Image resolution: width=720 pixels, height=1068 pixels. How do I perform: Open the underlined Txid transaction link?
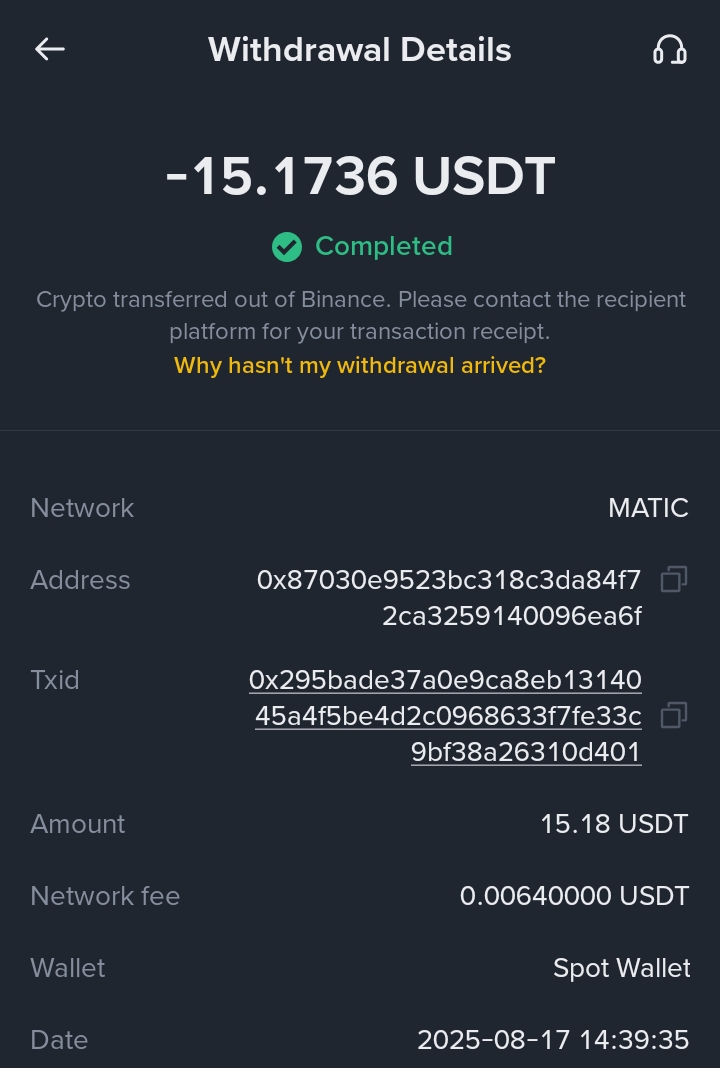(446, 716)
